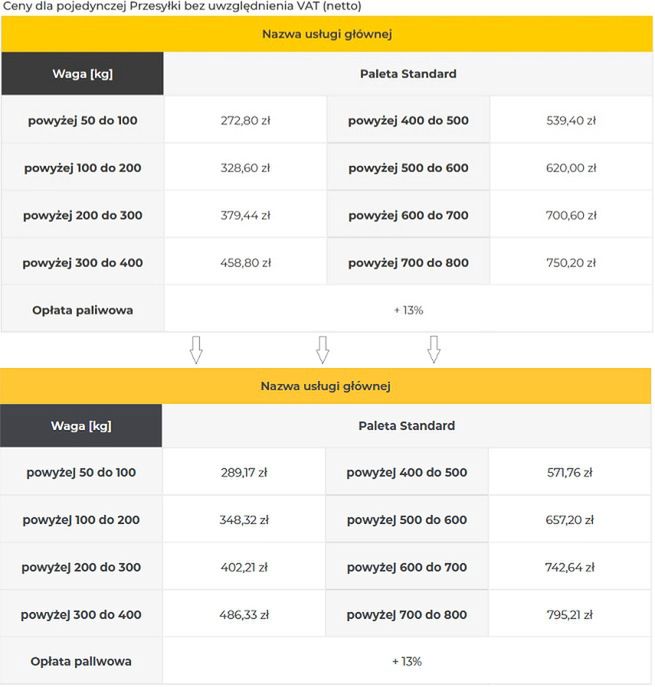This screenshot has width=655, height=687.
Task: Click the leftmost down arrow between tables
Action: [x=196, y=349]
